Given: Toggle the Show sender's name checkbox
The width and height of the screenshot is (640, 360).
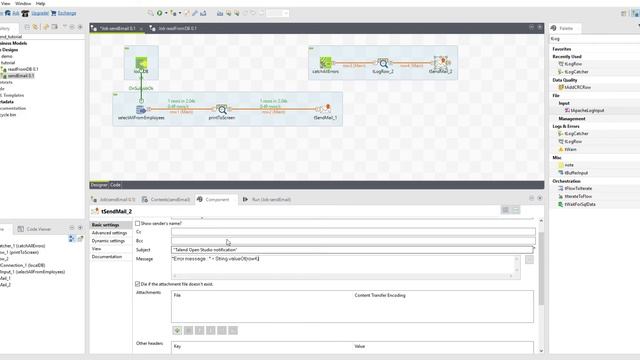Looking at the screenshot, I should point(138,223).
